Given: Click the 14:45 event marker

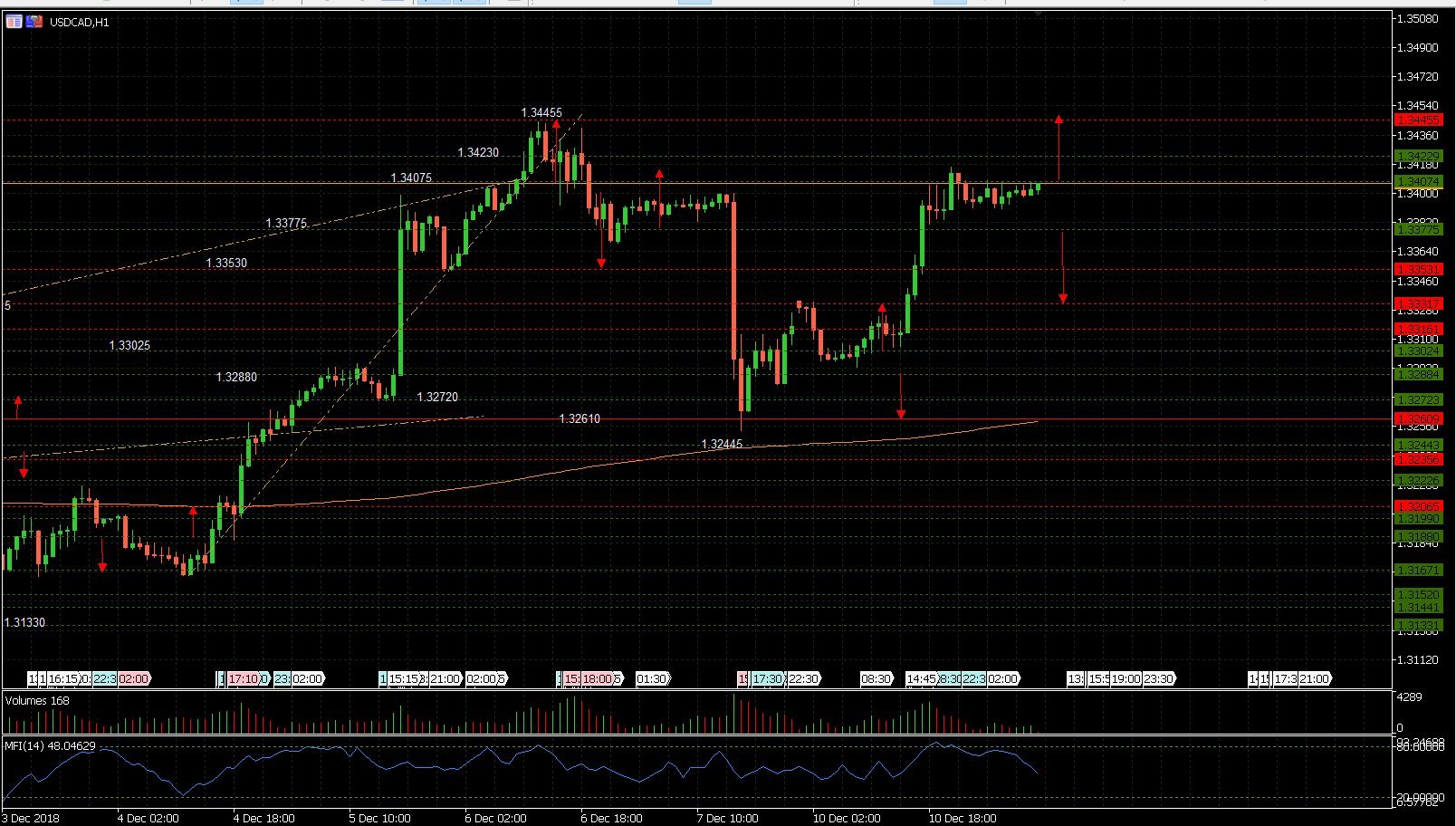Looking at the screenshot, I should pos(922,678).
